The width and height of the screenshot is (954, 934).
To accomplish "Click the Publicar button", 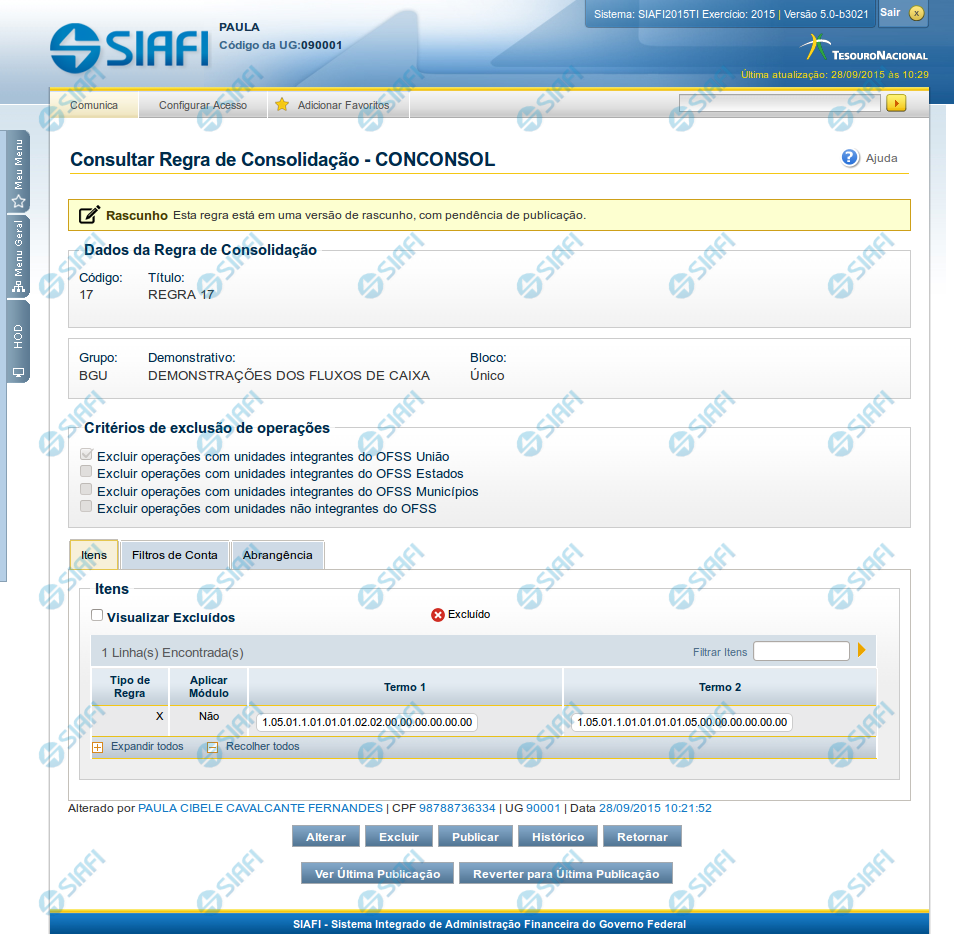I will tap(475, 837).
